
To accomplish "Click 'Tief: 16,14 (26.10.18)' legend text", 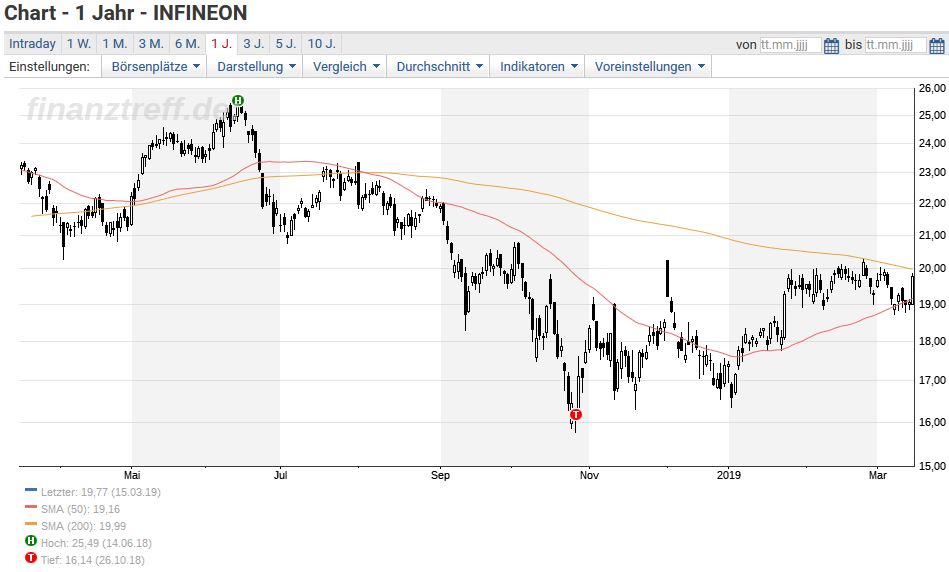I will point(93,560).
